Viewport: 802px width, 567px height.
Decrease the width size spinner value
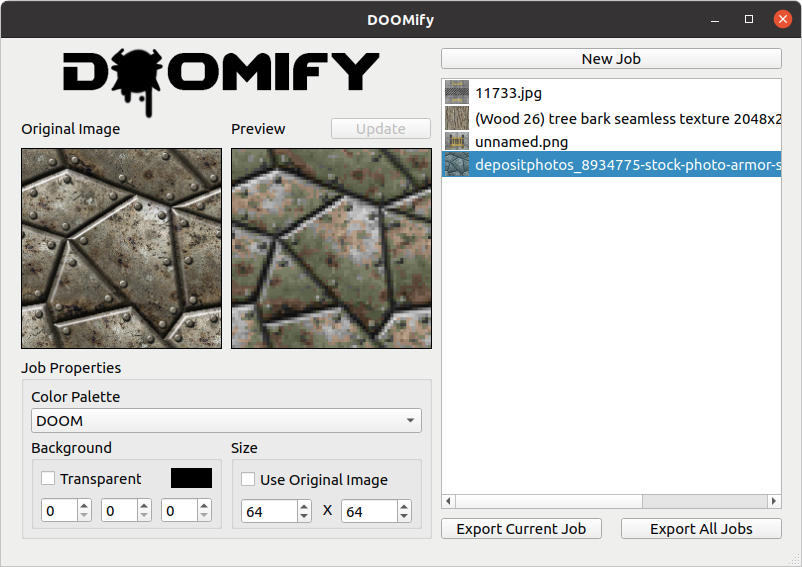pyautogui.click(x=304, y=517)
